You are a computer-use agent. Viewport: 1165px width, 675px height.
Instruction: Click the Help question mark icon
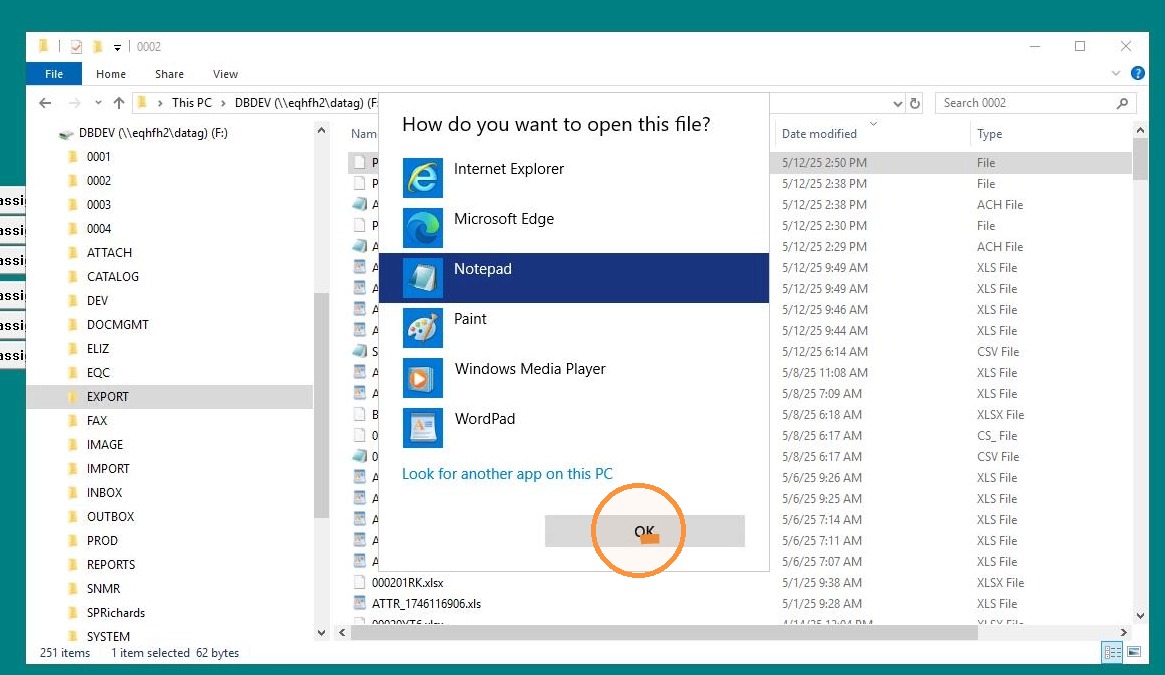pyautogui.click(x=1138, y=73)
